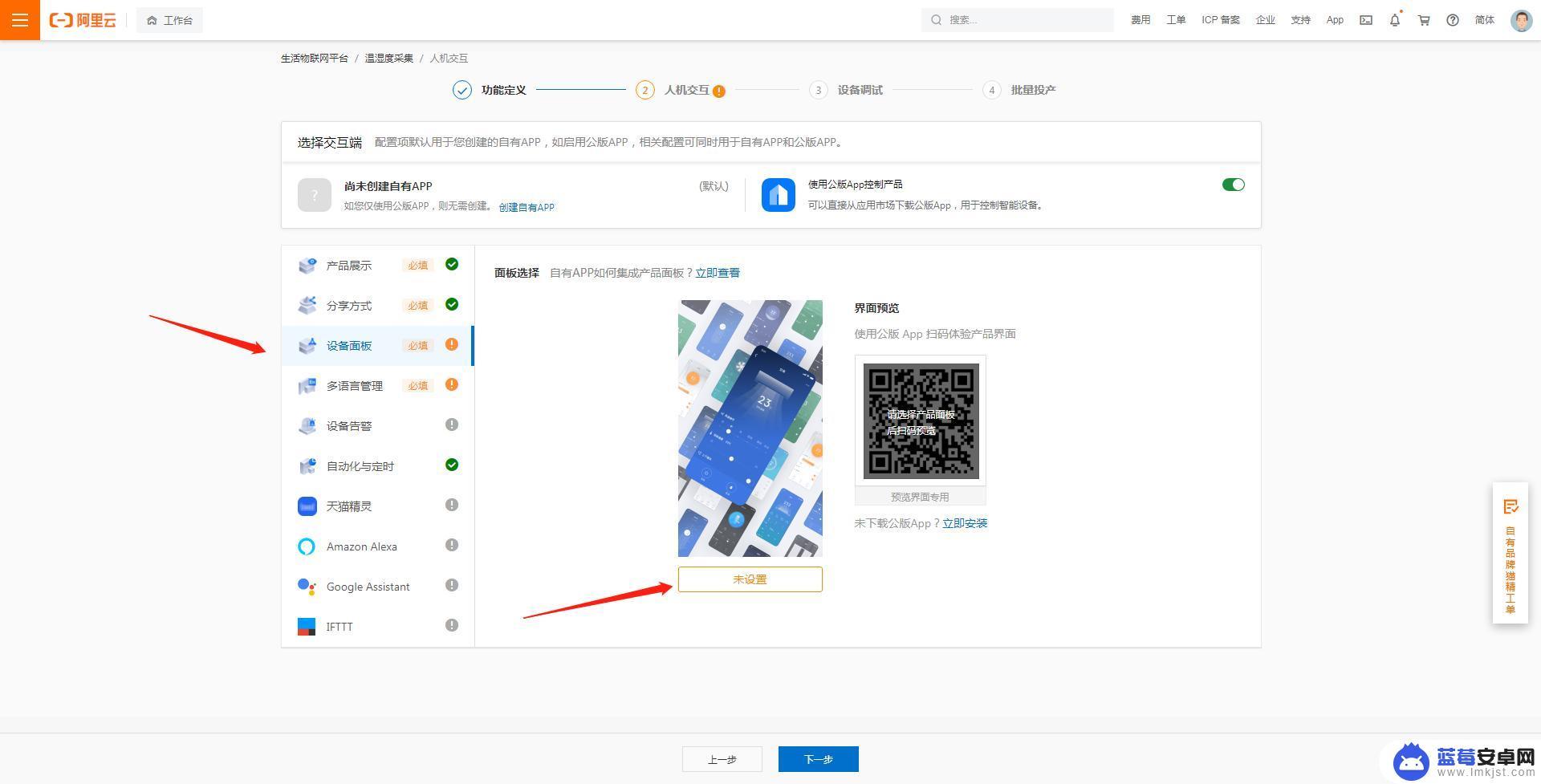Open 立即安装 install link
The height and width of the screenshot is (784, 1541).
[x=965, y=523]
